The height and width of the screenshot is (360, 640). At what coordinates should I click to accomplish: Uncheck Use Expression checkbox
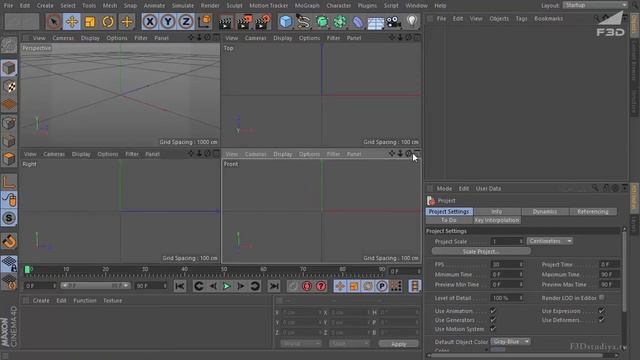[602, 311]
